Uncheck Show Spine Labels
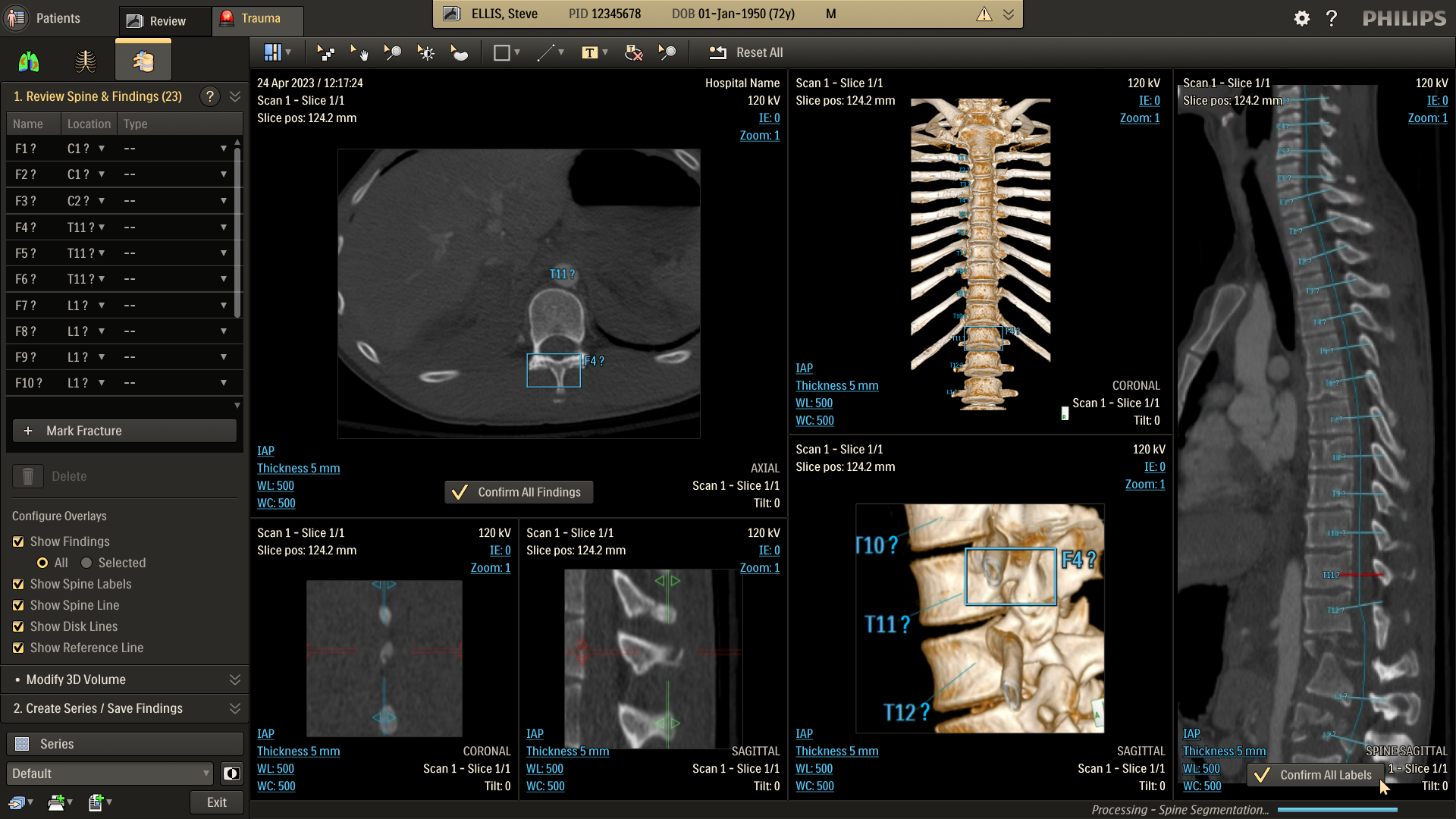The image size is (1456, 819). 18,584
